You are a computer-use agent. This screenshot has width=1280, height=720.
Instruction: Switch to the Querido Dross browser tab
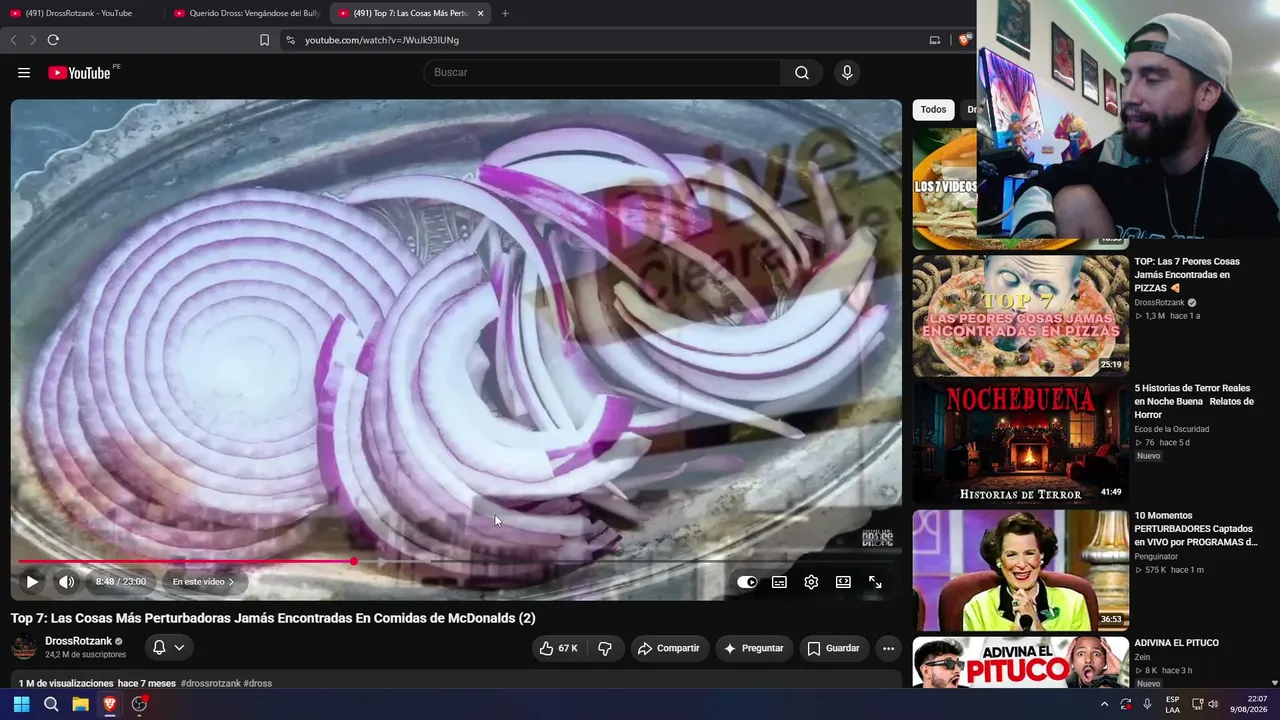click(245, 13)
